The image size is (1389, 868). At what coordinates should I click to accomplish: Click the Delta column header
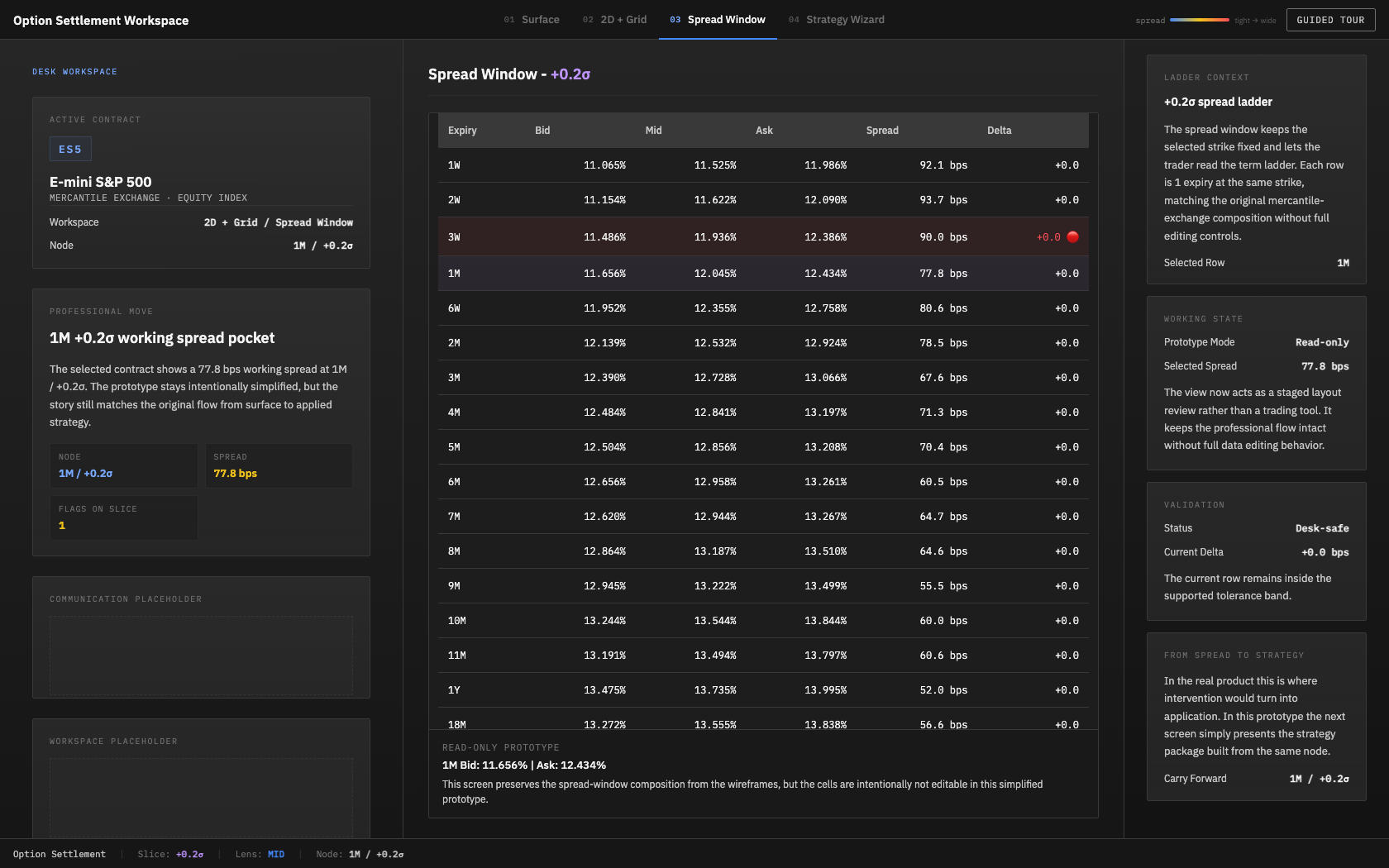pos(999,131)
